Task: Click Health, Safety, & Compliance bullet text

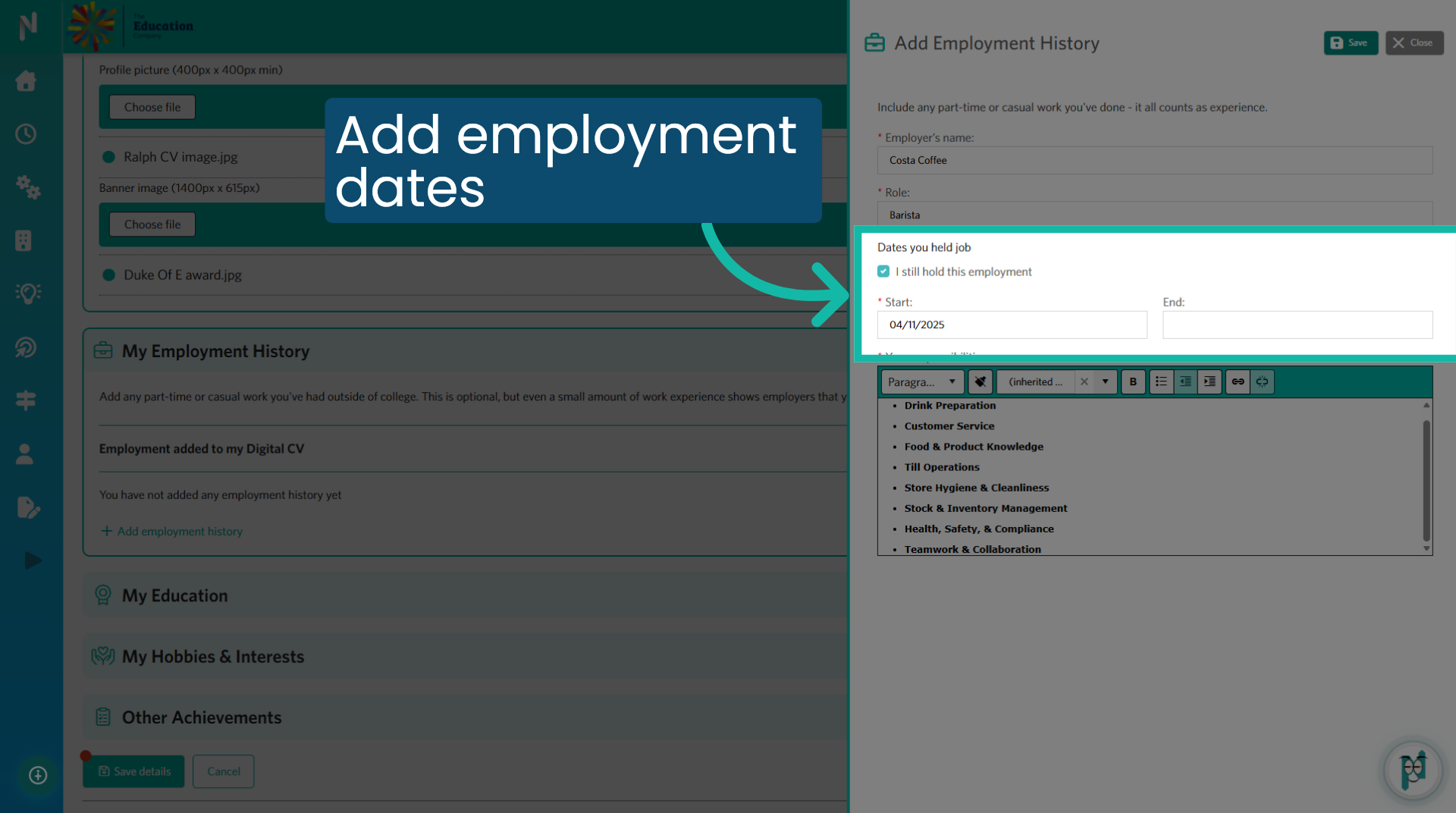Action: coord(979,529)
